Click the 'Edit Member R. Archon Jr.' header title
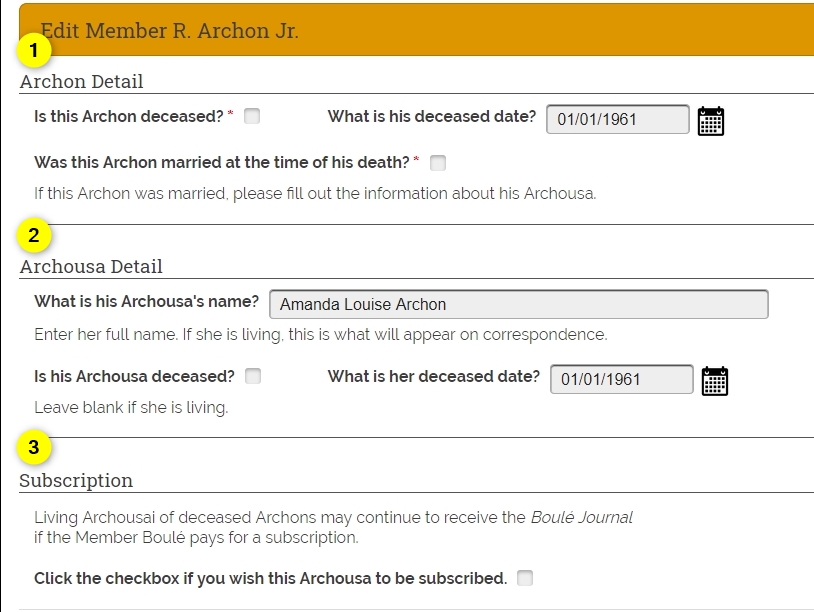The height and width of the screenshot is (612, 814). 169,31
